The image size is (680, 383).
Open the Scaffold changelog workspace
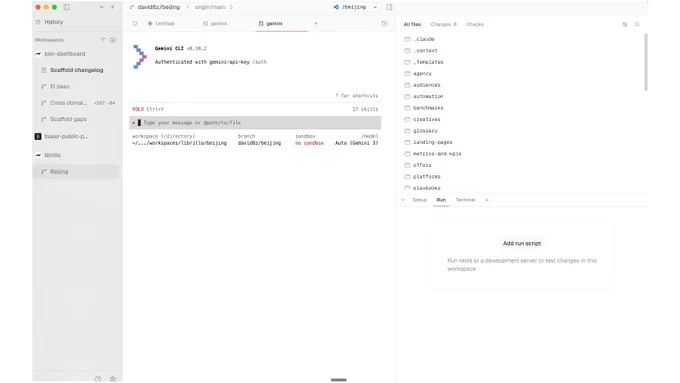(76, 70)
